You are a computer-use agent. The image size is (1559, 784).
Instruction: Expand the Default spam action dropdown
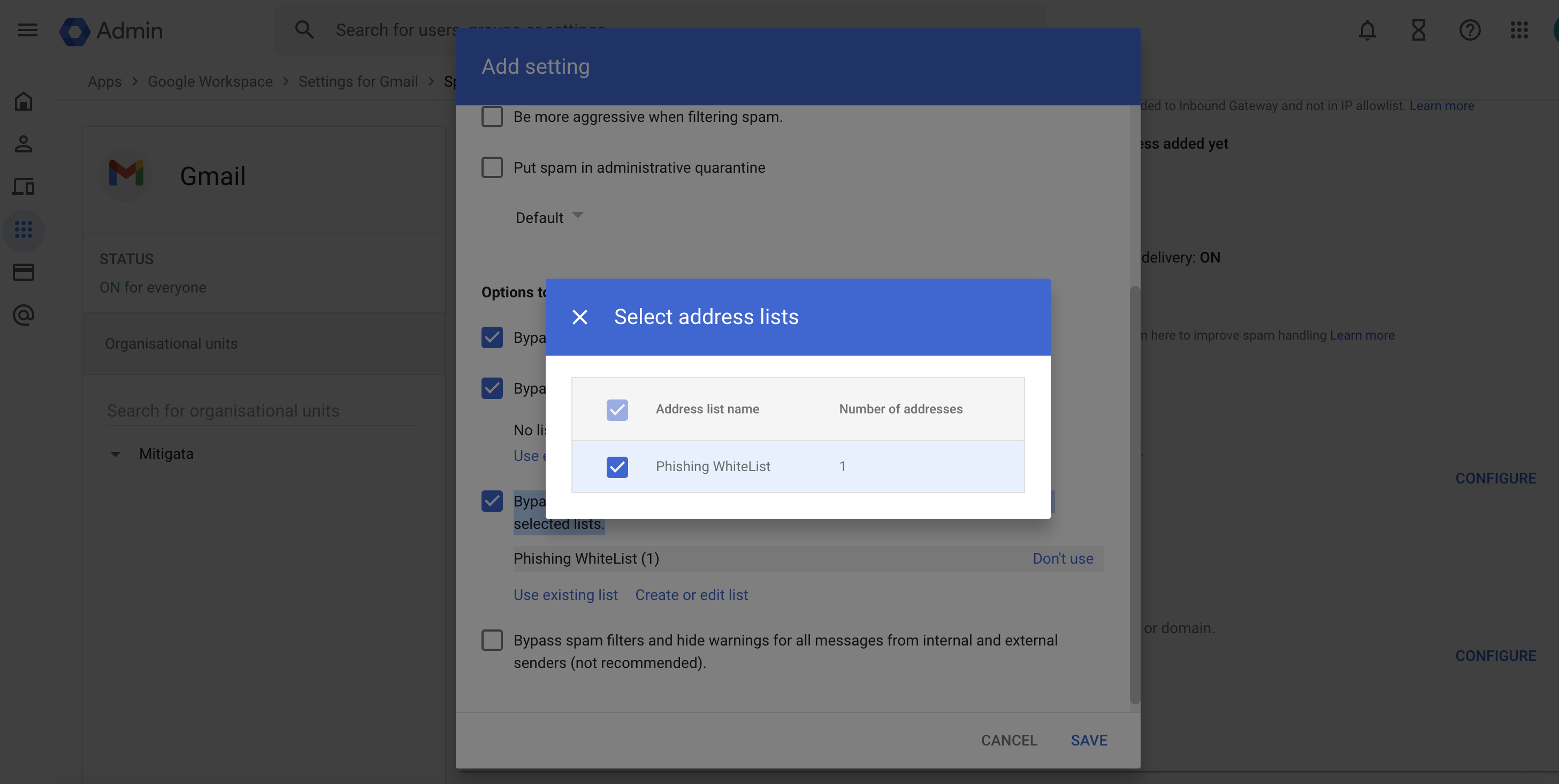pos(549,218)
